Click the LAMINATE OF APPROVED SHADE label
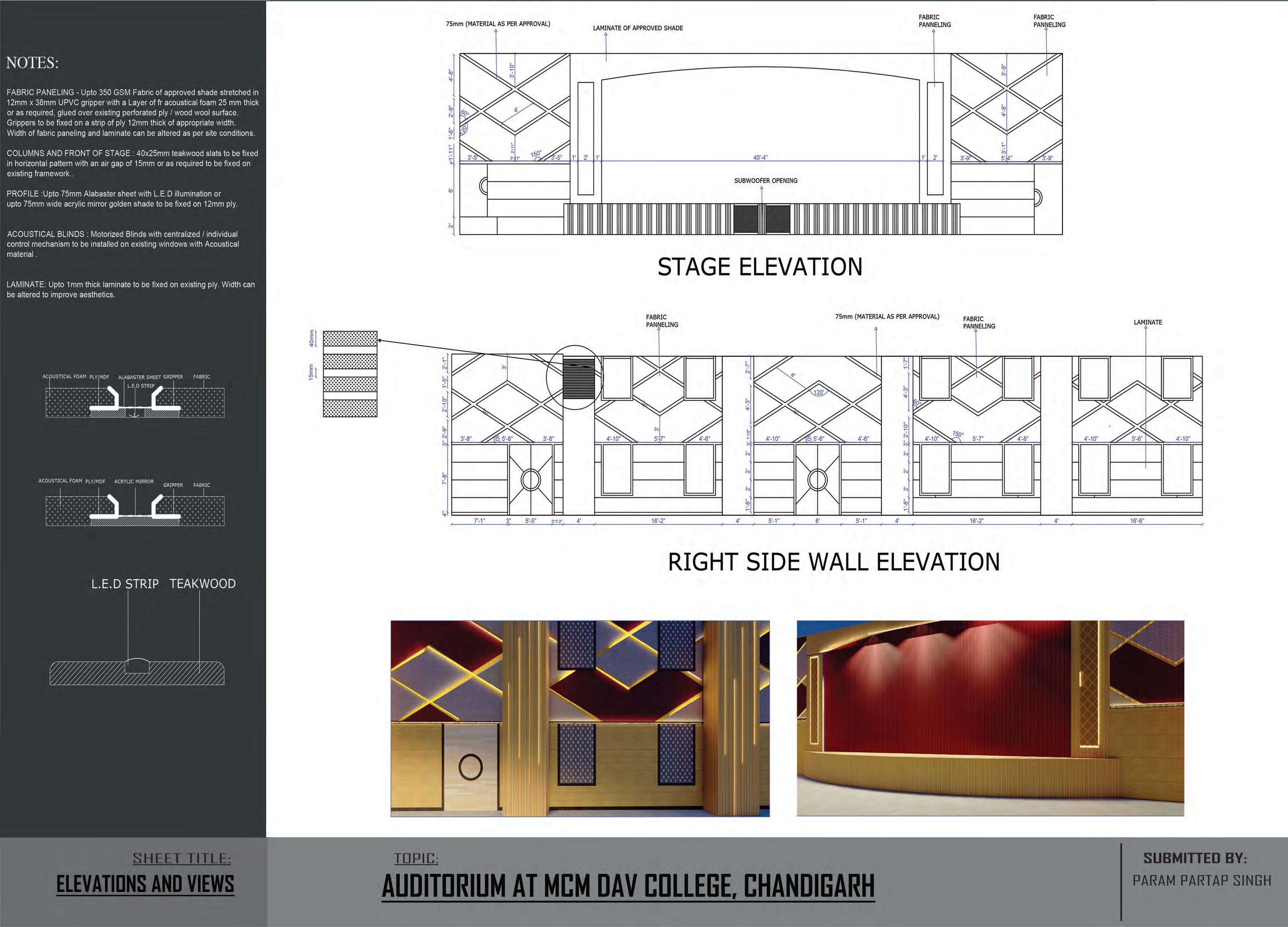 tap(638, 28)
